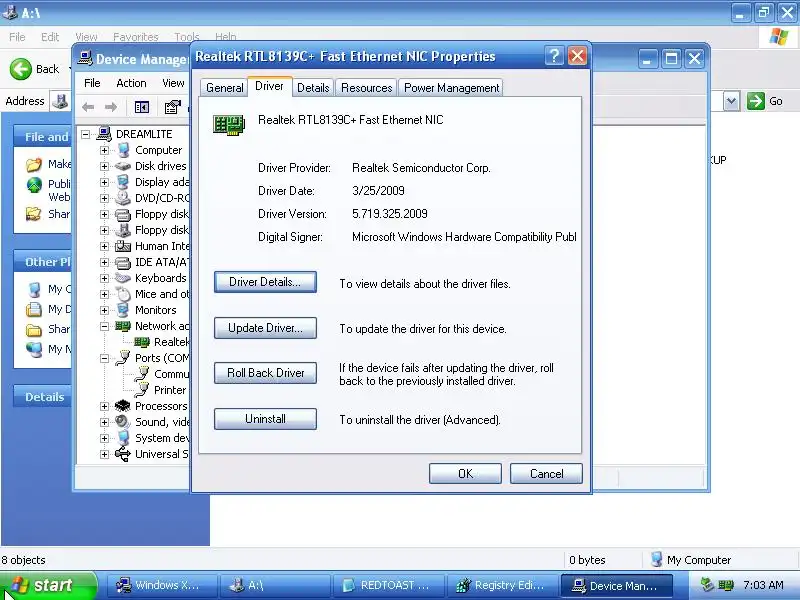
Task: Open the Explorer window's Edit menu
Action: (50, 37)
